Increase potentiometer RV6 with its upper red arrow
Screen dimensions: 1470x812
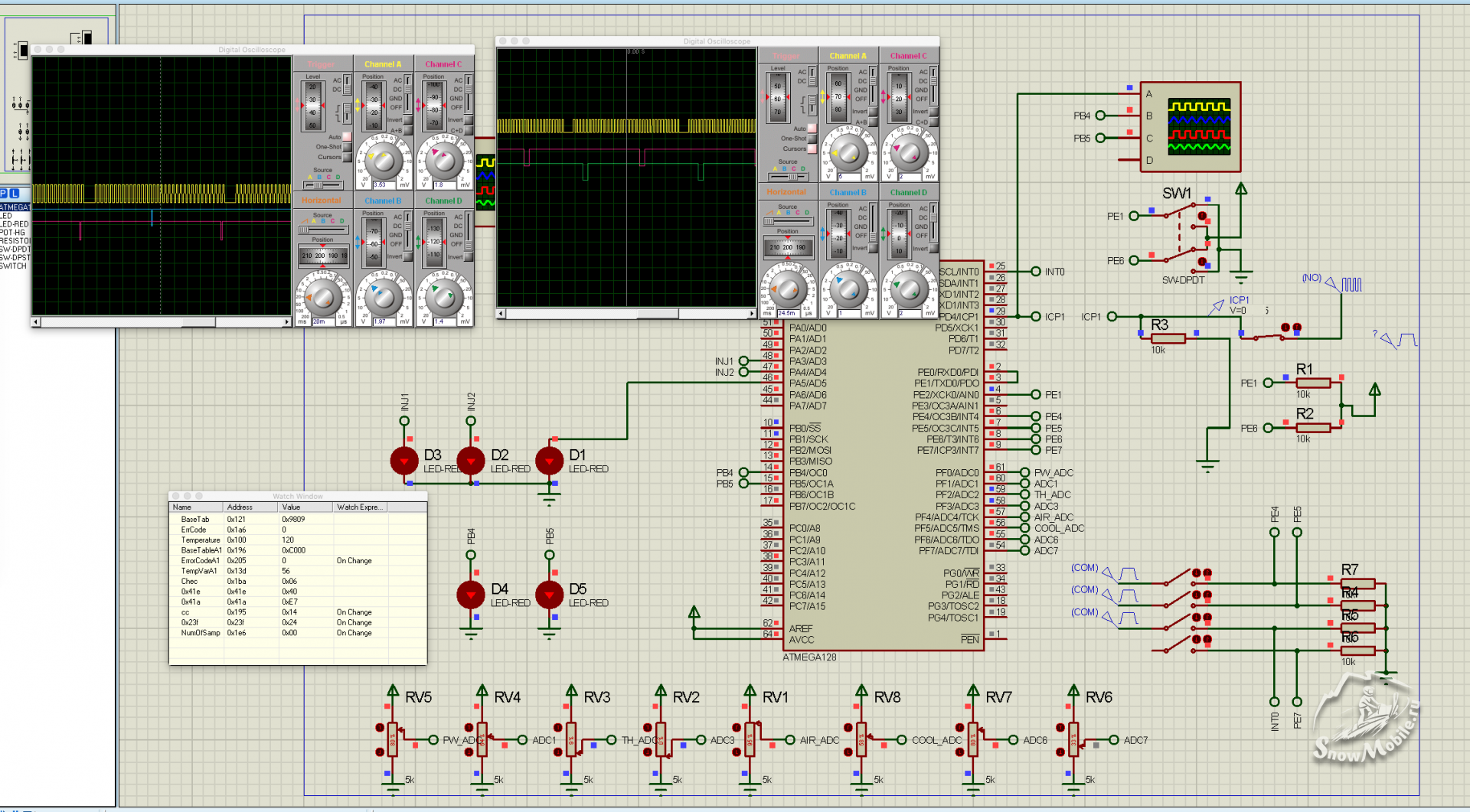(1060, 728)
